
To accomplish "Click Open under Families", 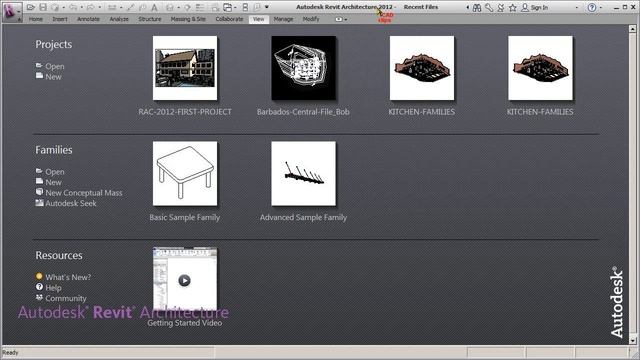I will coord(55,172).
